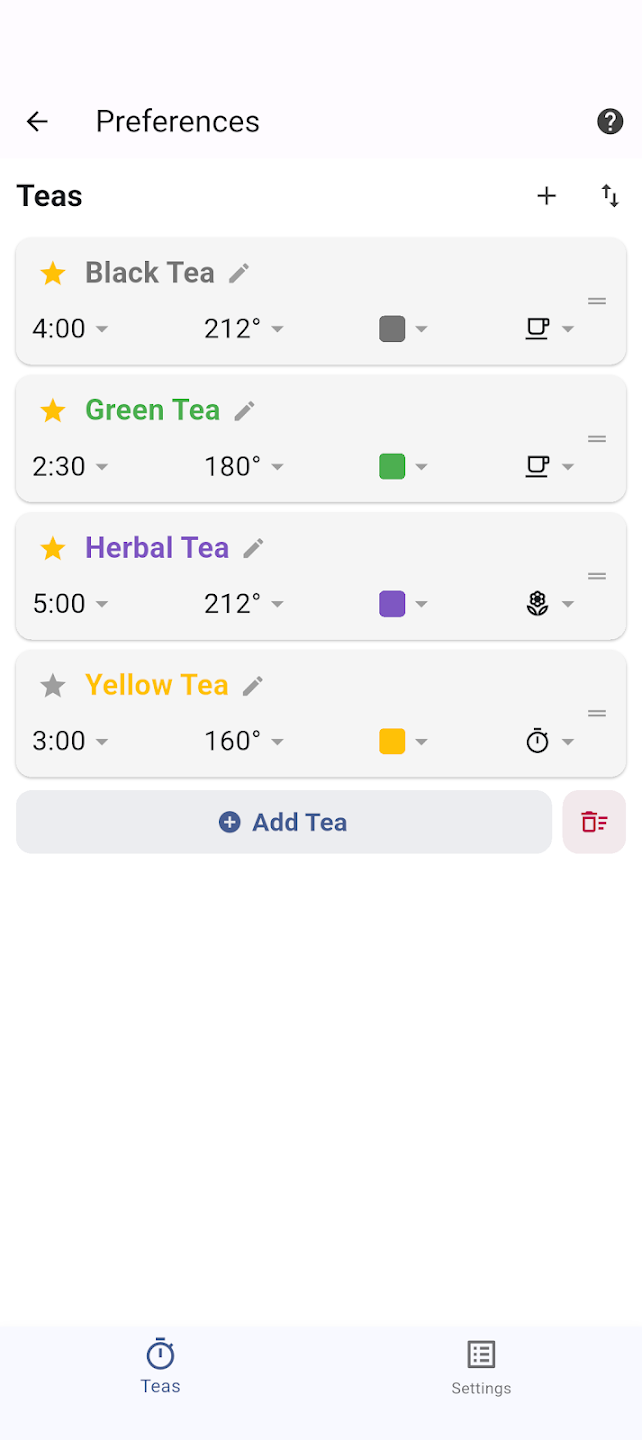
Task: Expand Green Tea 180° temperature dropdown
Action: (244, 466)
